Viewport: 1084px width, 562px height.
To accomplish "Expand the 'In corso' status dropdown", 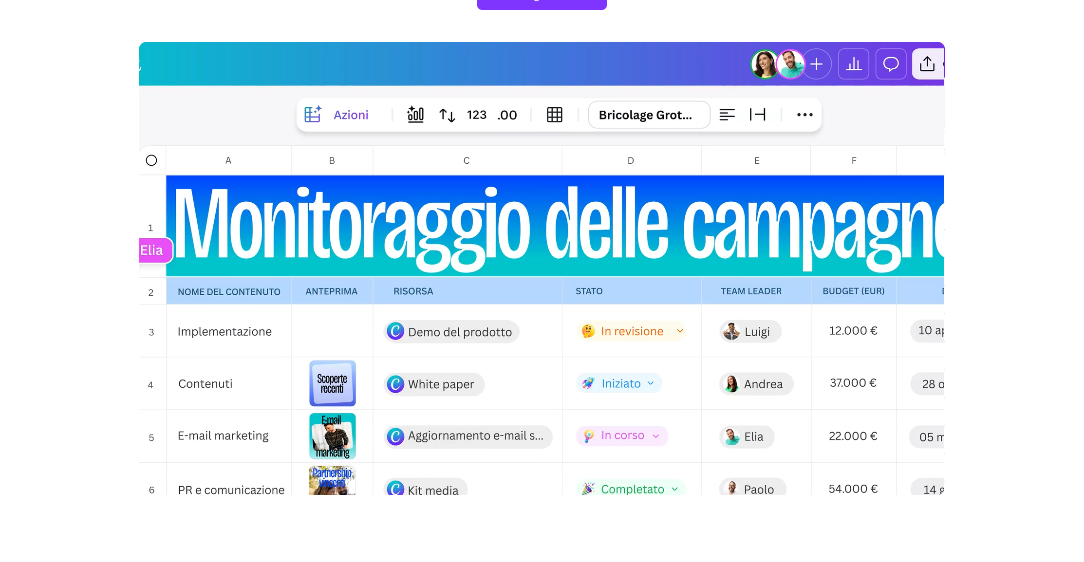I will [x=656, y=436].
